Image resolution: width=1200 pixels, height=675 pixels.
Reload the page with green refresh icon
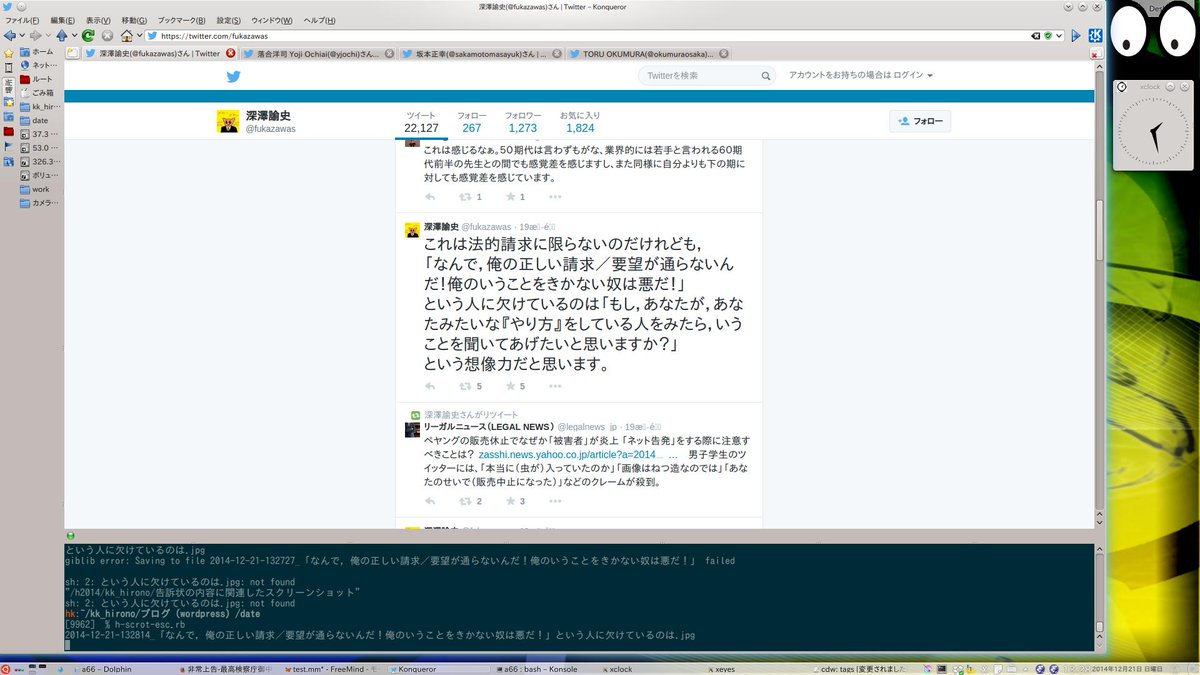pyautogui.click(x=88, y=36)
